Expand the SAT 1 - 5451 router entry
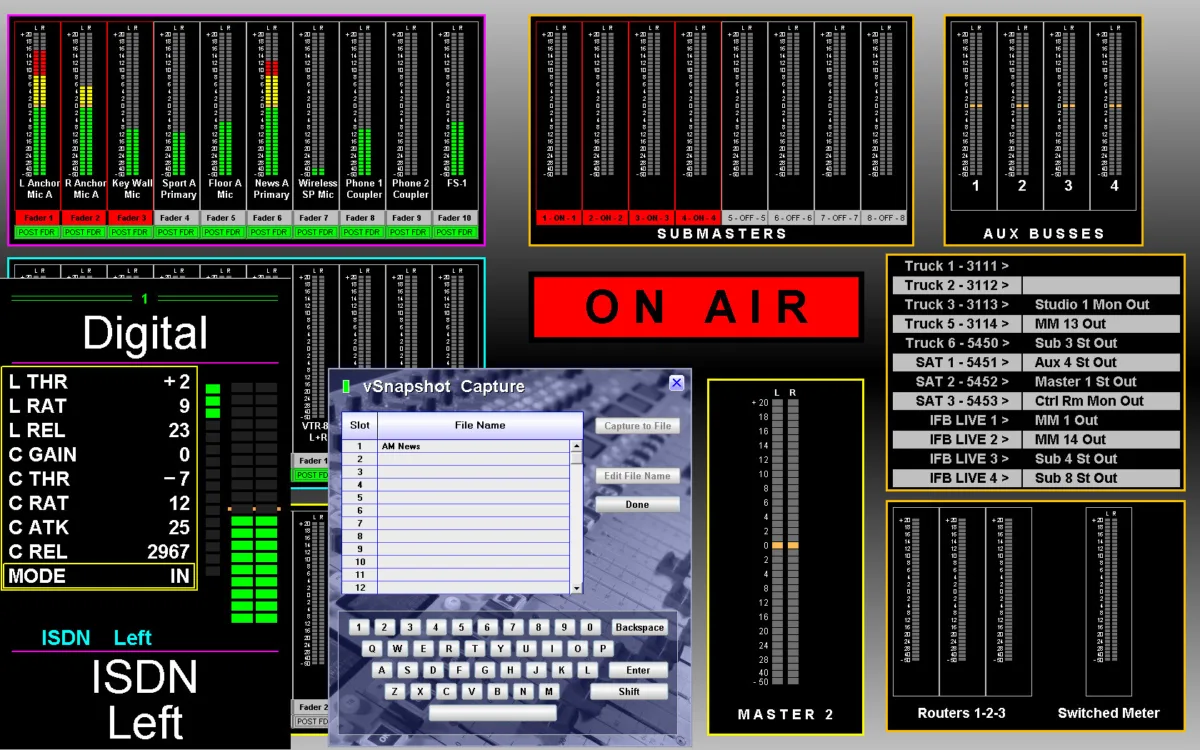The image size is (1200, 750). [955, 362]
